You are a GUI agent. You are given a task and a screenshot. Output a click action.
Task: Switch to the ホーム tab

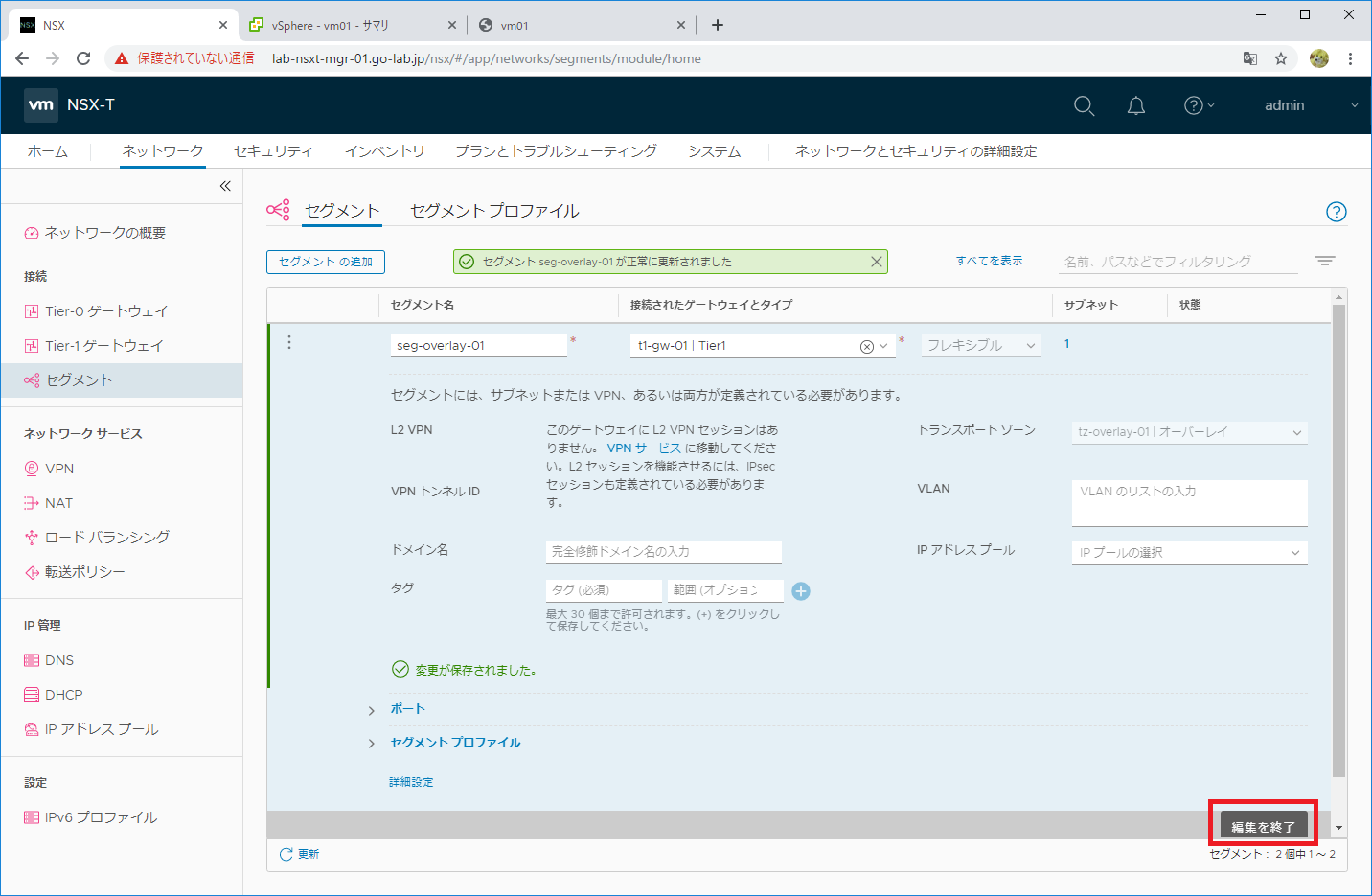tap(47, 151)
